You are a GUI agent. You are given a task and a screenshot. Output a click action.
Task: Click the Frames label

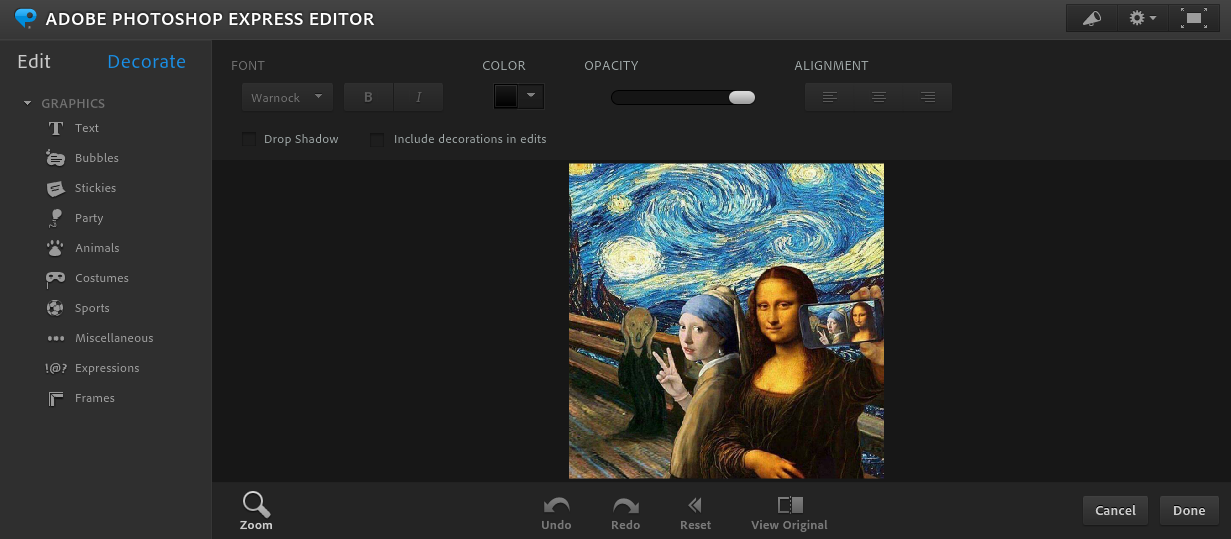[95, 398]
